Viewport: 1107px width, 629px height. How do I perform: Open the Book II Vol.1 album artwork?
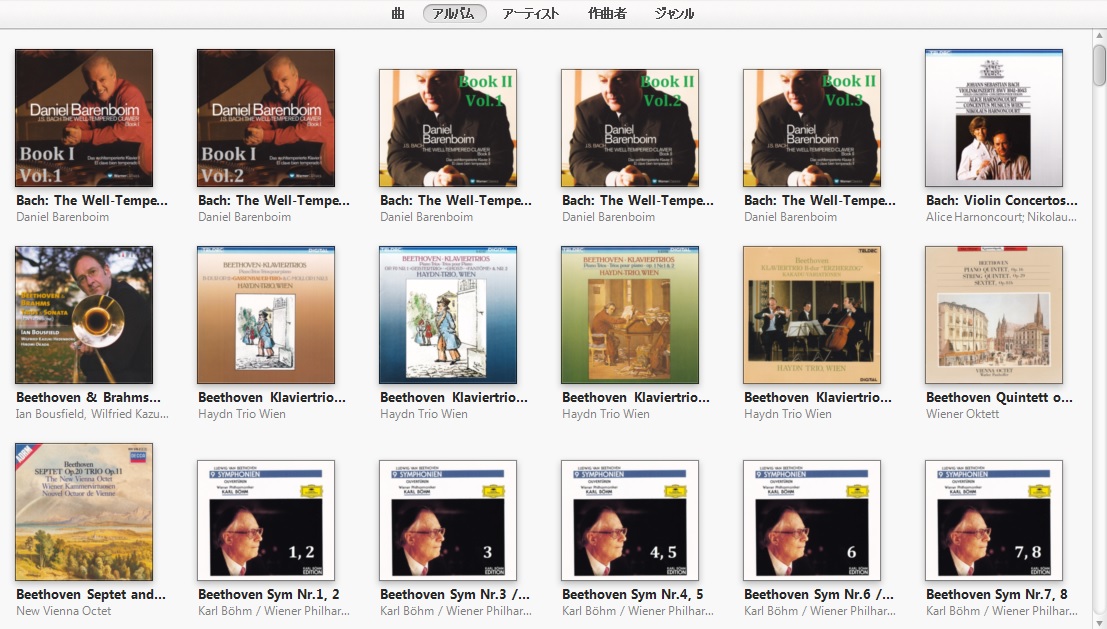tap(448, 128)
